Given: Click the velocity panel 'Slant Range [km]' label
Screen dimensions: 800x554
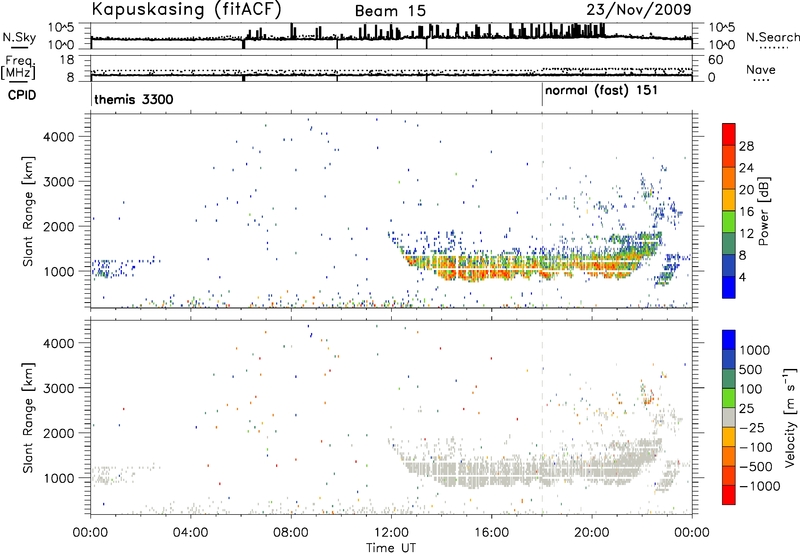Looking at the screenshot, I should (29, 418).
